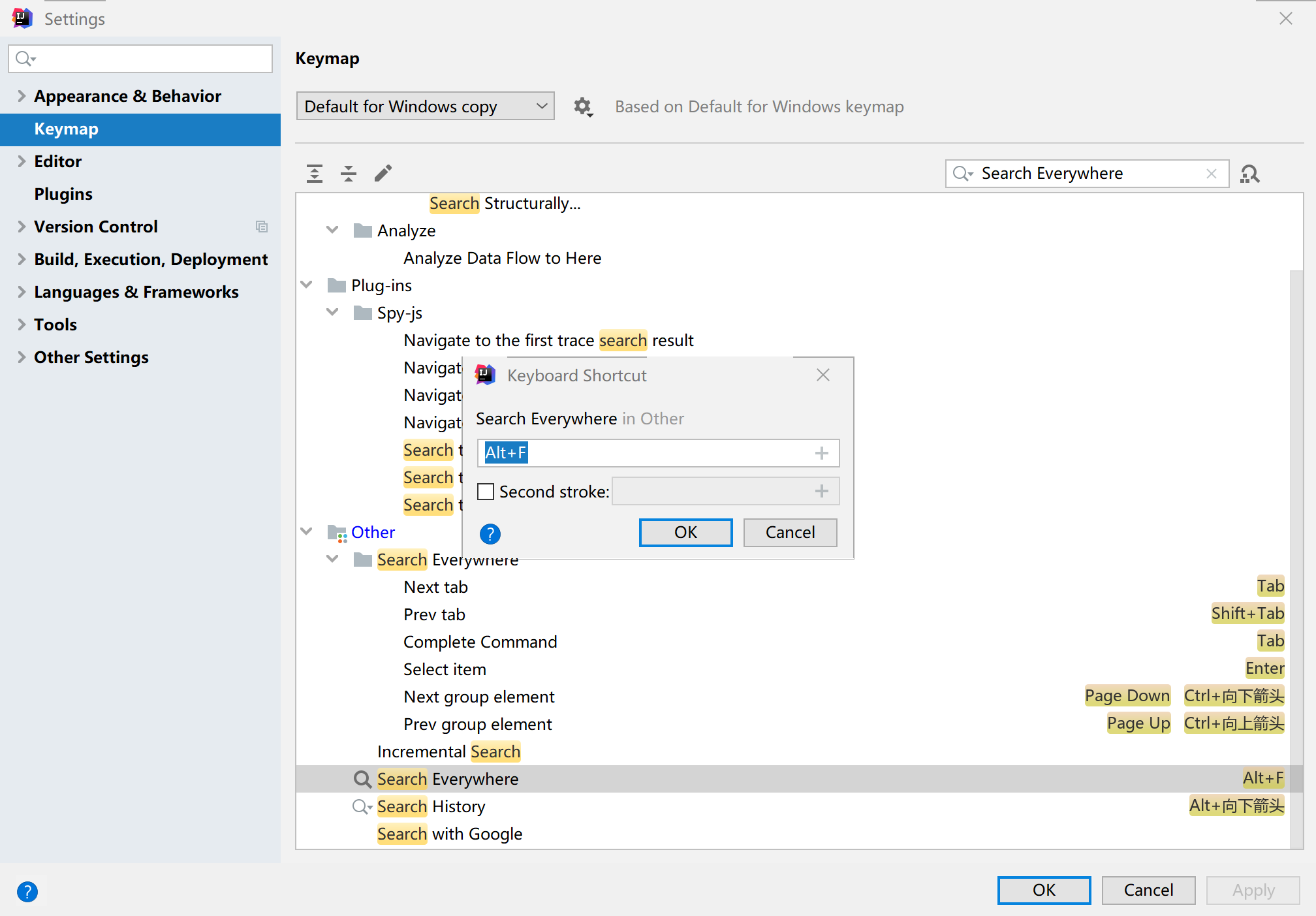Viewport: 1316px width, 916px height.
Task: Select Plugins in settings sidebar
Action: [x=63, y=194]
